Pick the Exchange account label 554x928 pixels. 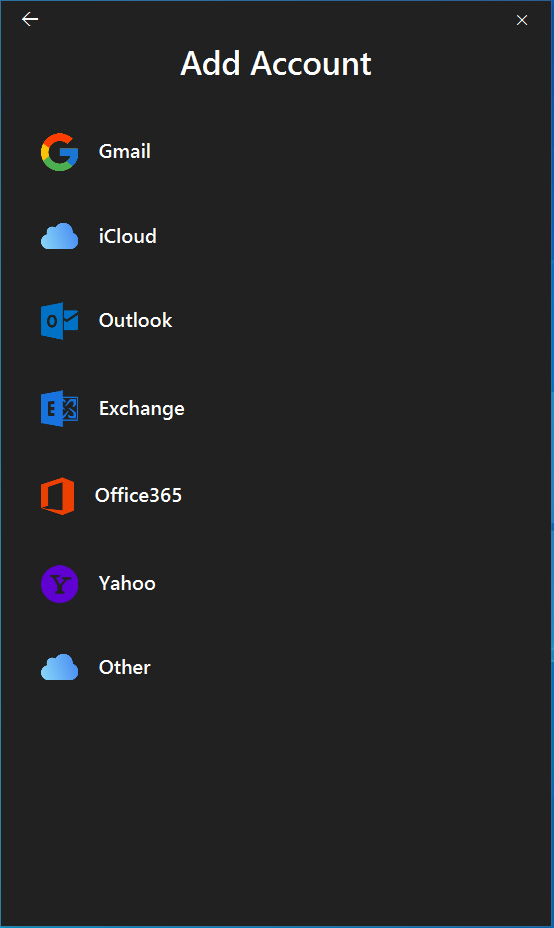click(x=141, y=409)
